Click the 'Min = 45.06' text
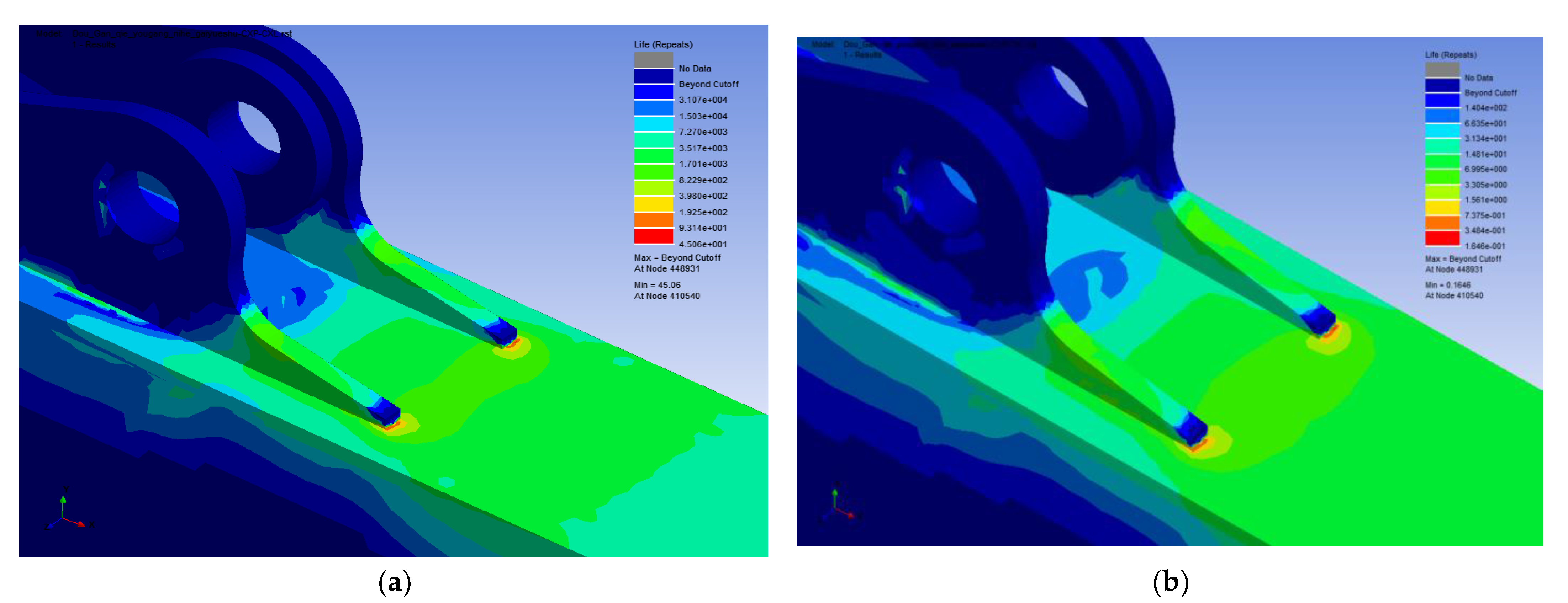 (657, 285)
